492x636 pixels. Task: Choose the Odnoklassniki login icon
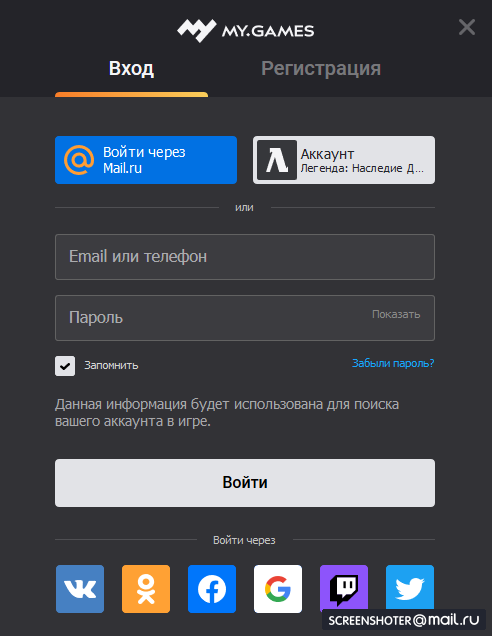click(x=146, y=589)
